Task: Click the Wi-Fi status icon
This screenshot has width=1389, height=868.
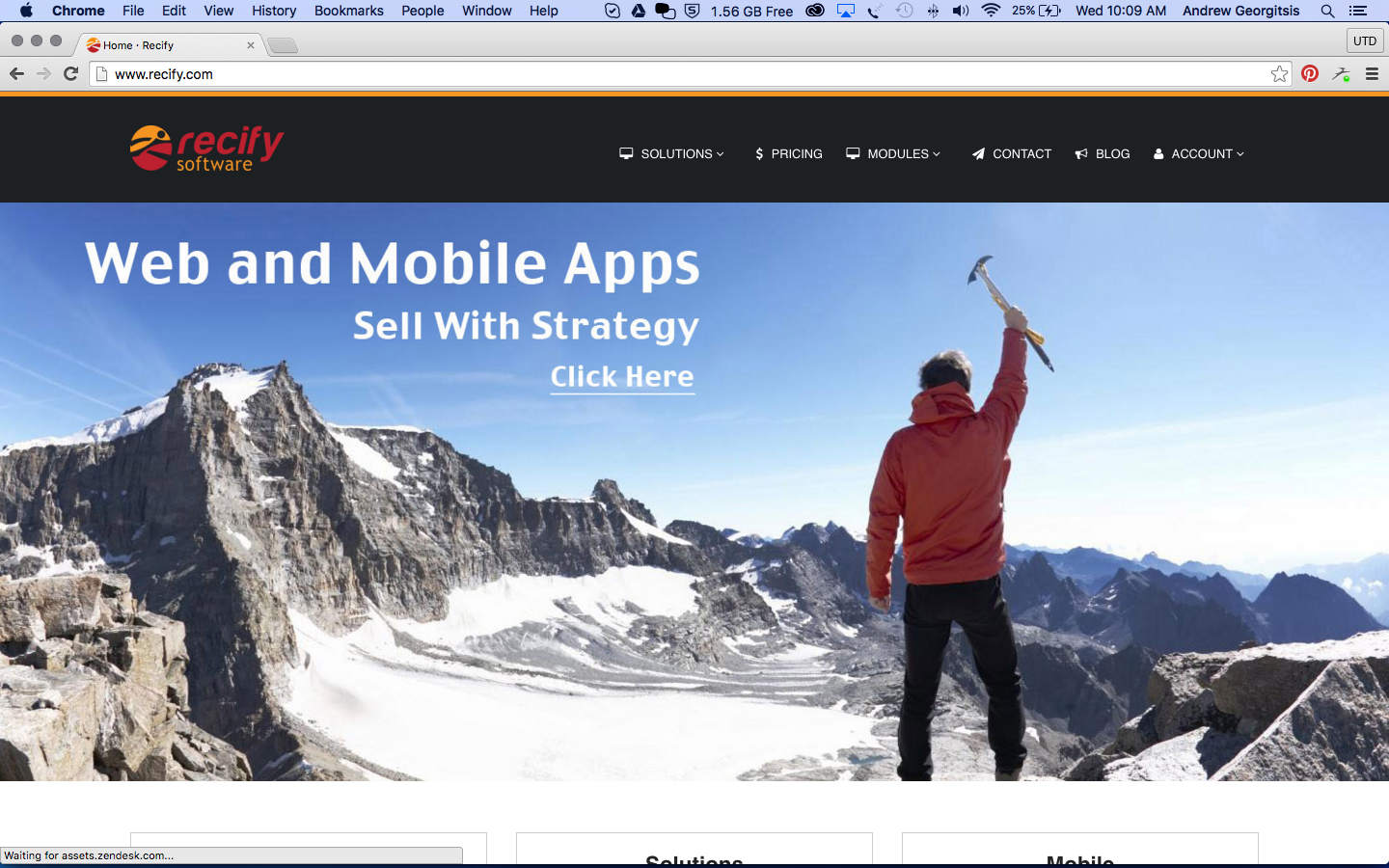Action: point(991,11)
